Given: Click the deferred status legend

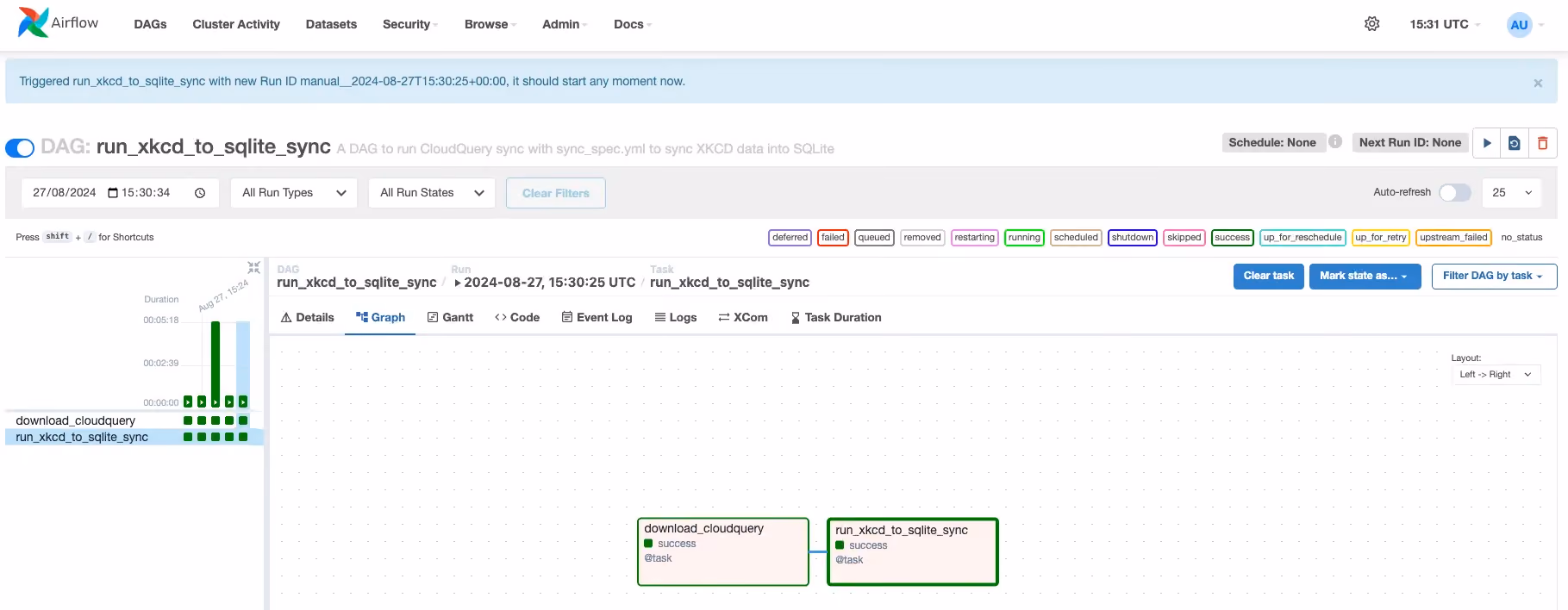Looking at the screenshot, I should (790, 238).
